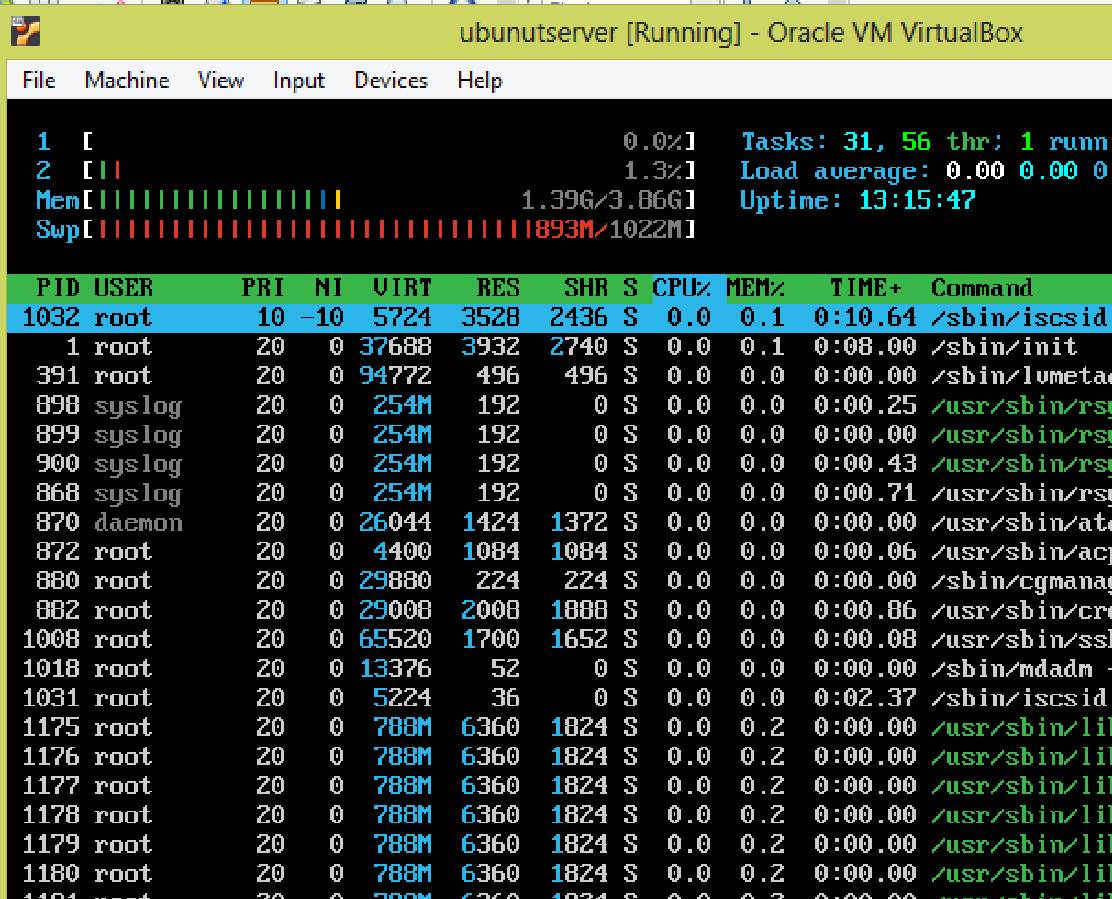
Task: Click the 37688 VIRT value for init
Action: pyautogui.click(x=395, y=347)
